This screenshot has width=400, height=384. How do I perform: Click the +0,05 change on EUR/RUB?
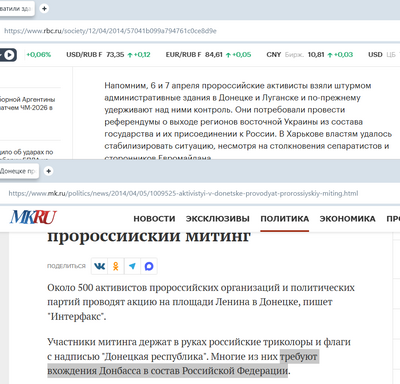coord(238,55)
